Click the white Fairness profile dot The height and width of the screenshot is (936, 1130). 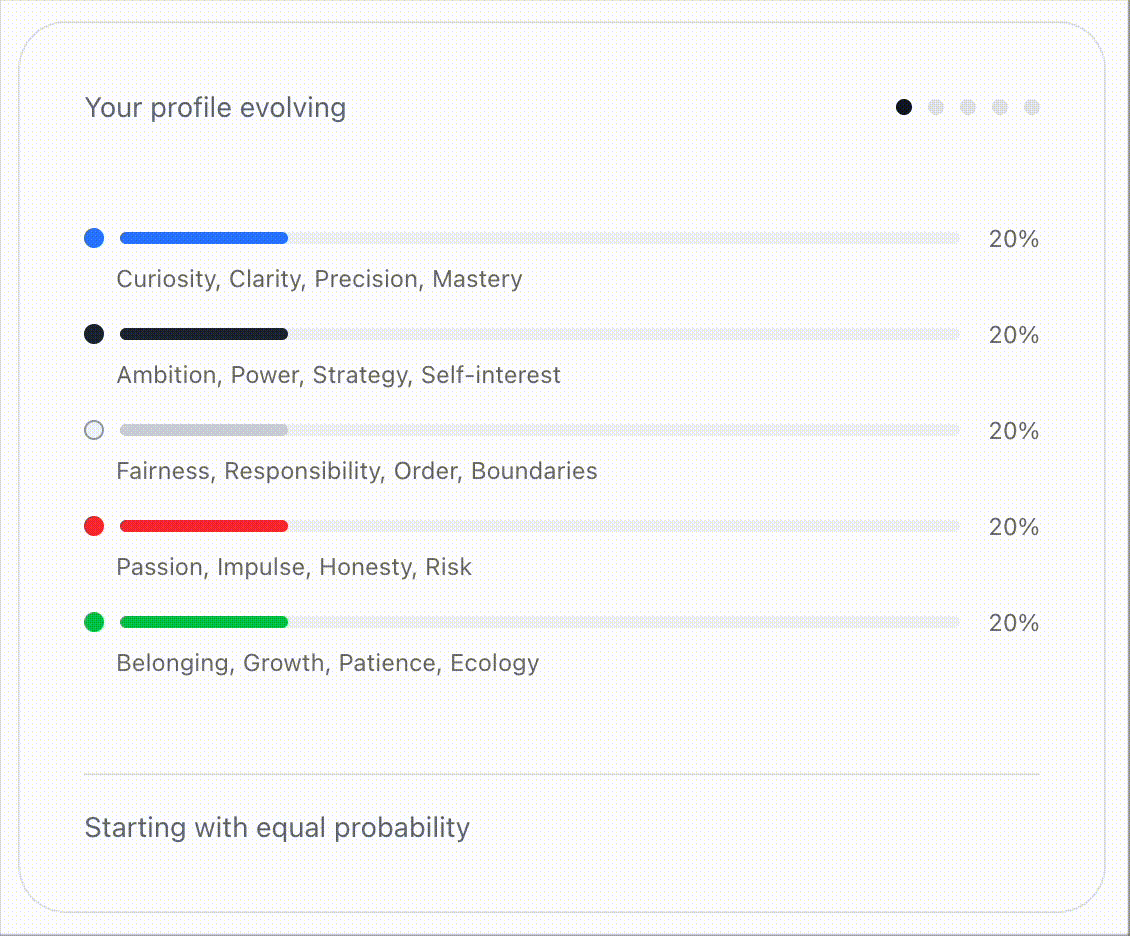(x=94, y=430)
